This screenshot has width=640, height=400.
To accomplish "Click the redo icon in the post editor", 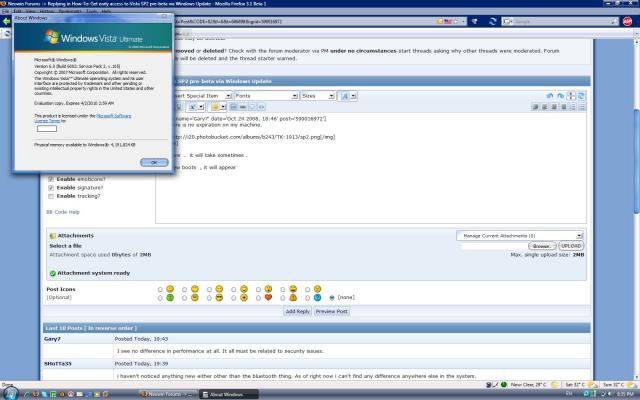I will (x=560, y=96).
